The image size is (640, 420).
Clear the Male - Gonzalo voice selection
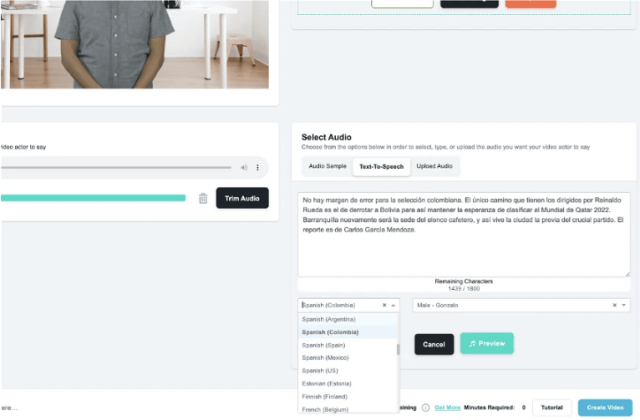pos(614,305)
